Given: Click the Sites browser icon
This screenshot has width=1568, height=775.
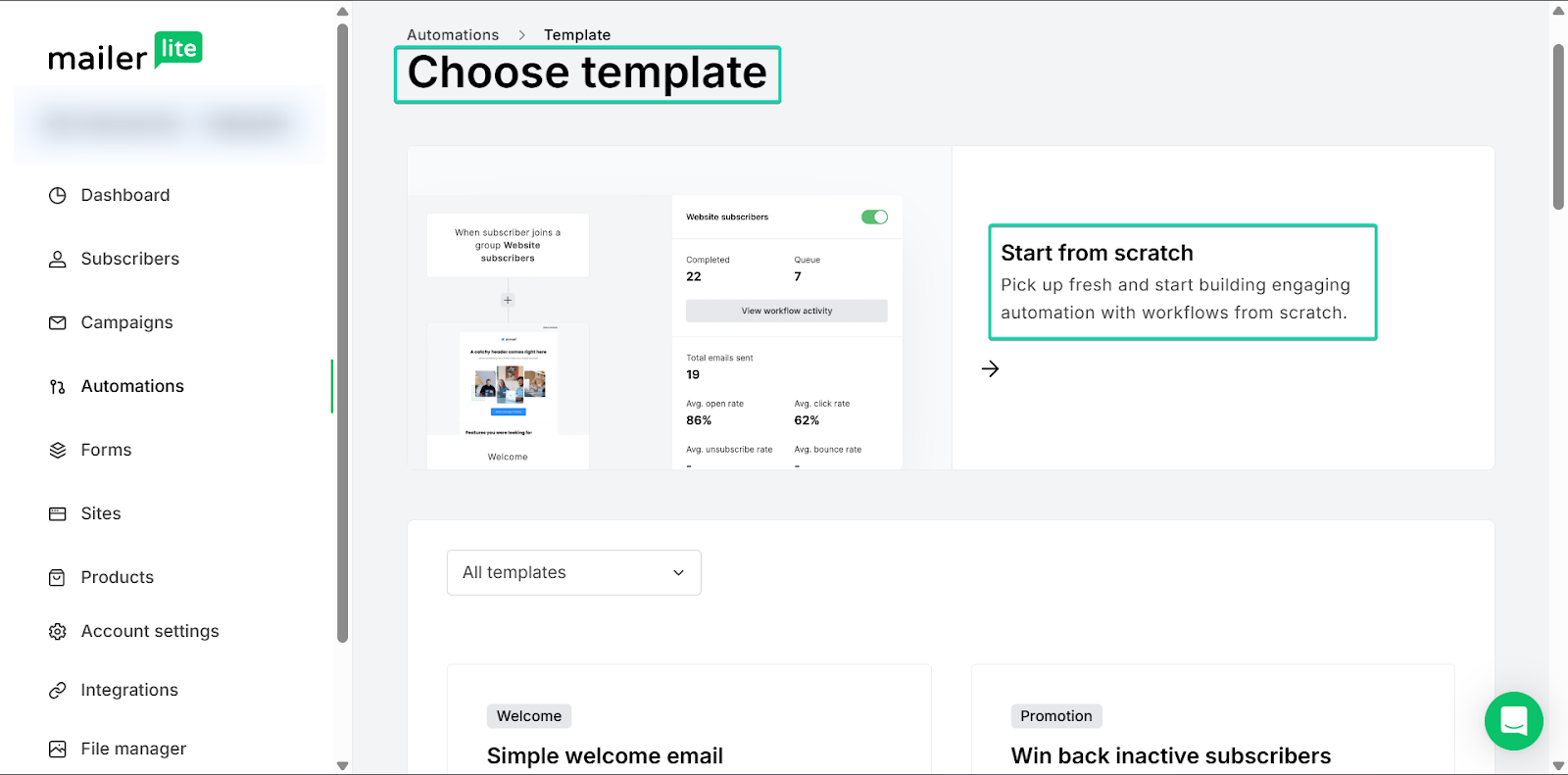Looking at the screenshot, I should coord(58,513).
